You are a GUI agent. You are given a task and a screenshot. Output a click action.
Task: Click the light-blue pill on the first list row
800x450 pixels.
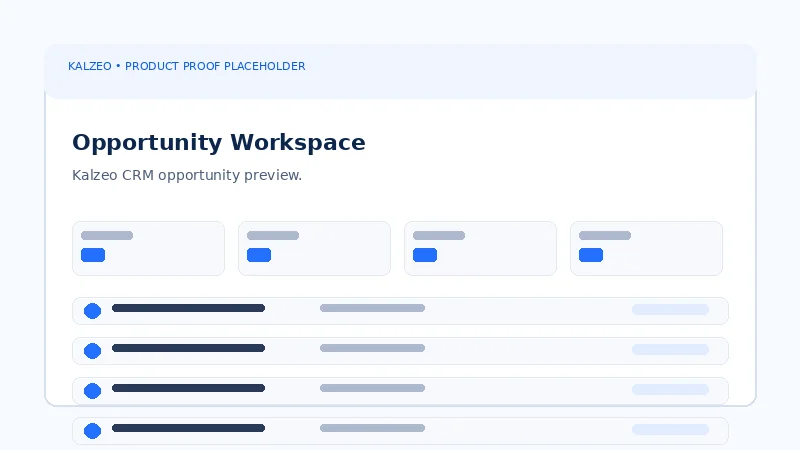(x=670, y=309)
